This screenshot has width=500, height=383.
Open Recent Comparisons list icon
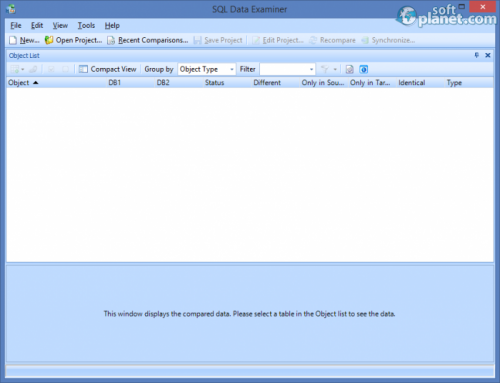[111, 40]
